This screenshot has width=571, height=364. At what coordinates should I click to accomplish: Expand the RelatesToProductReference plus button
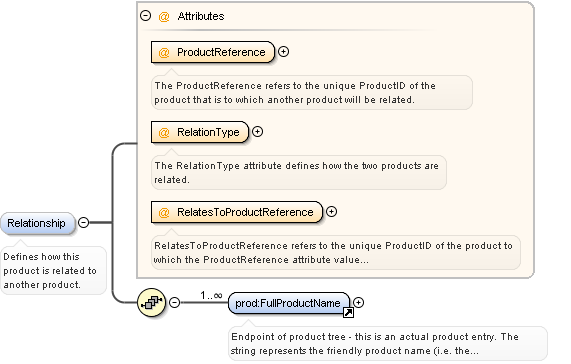click(331, 211)
